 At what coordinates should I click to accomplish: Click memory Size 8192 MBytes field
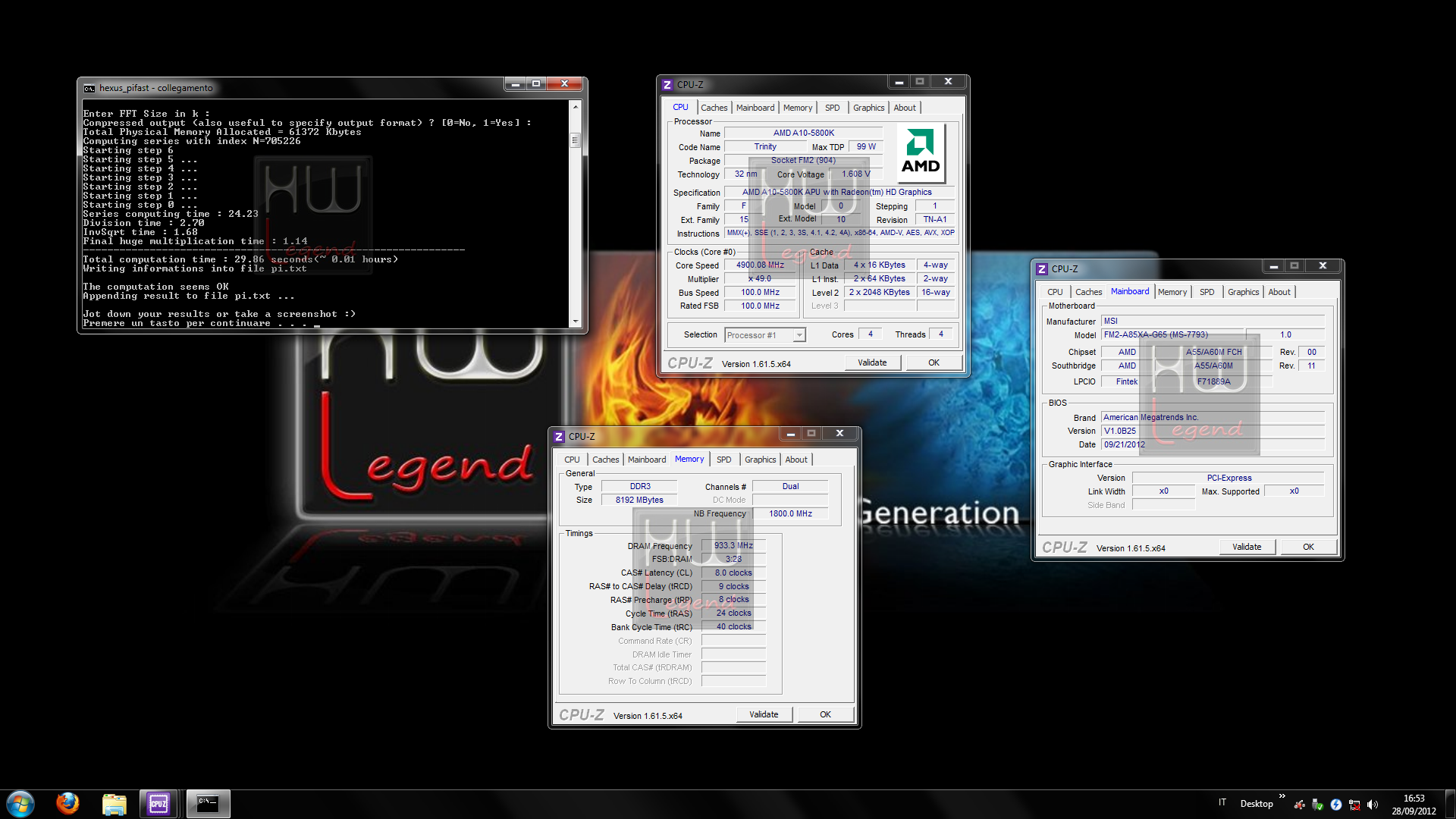coord(639,500)
